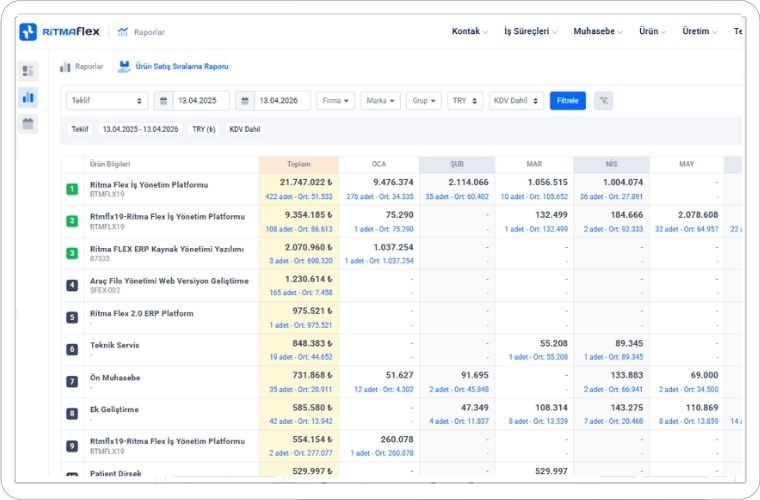Click the start date field 13.04.2025
The height and width of the screenshot is (500, 760).
click(200, 101)
